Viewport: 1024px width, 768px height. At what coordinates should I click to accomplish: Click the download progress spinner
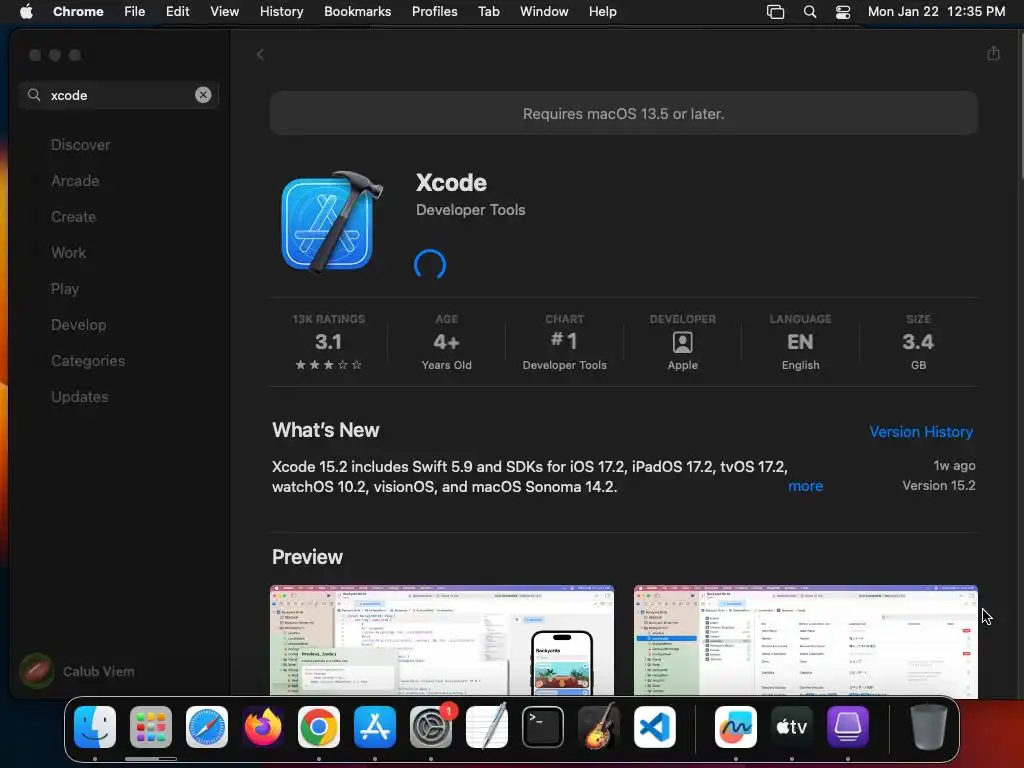430,265
